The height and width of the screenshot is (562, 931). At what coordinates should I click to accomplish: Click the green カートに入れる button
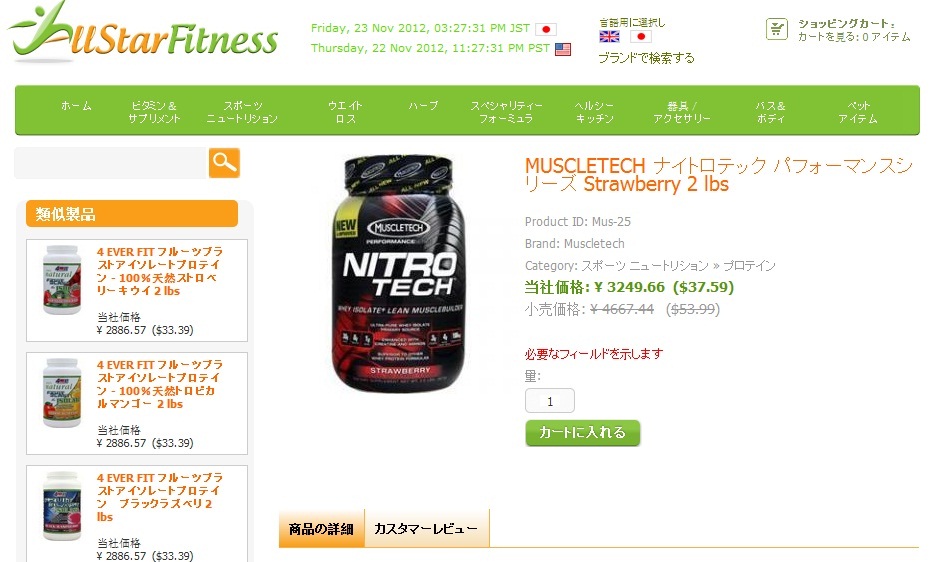[582, 433]
